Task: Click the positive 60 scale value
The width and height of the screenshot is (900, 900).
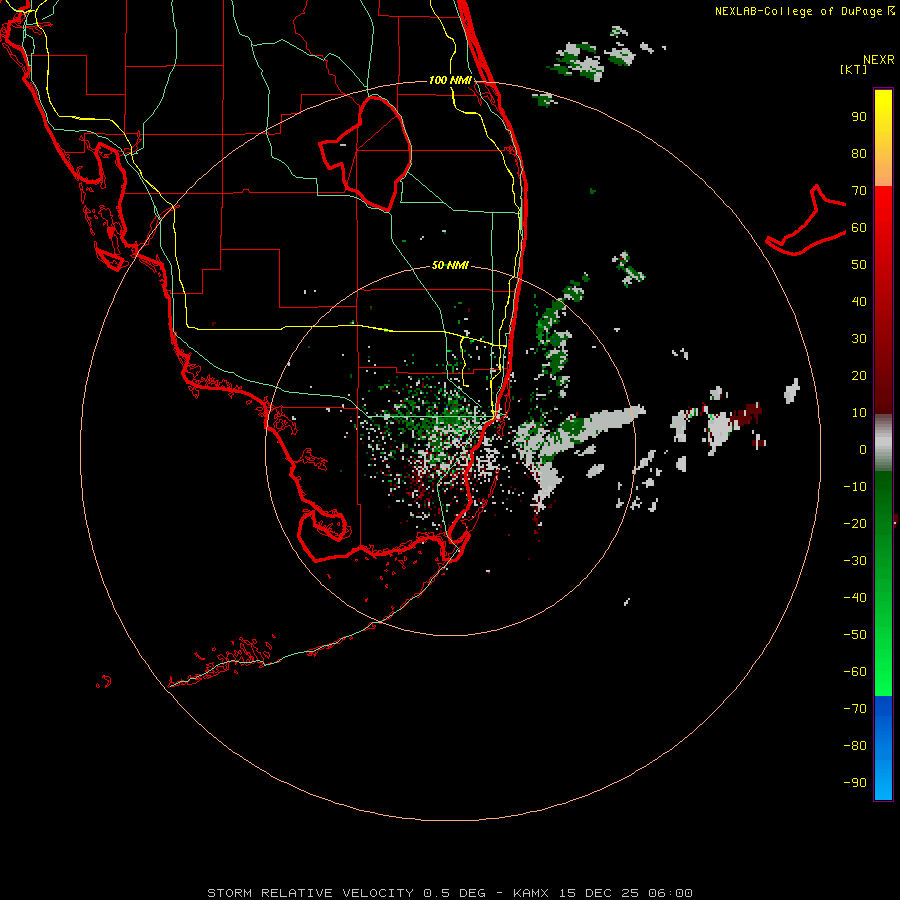Action: [859, 228]
